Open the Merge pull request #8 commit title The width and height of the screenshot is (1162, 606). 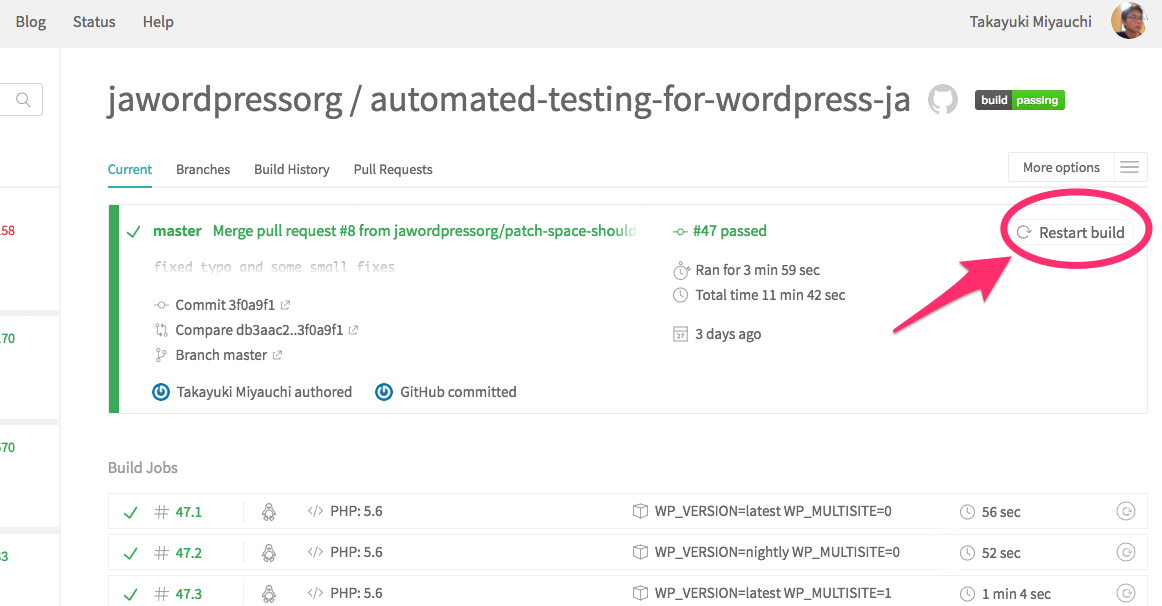pyautogui.click(x=425, y=231)
